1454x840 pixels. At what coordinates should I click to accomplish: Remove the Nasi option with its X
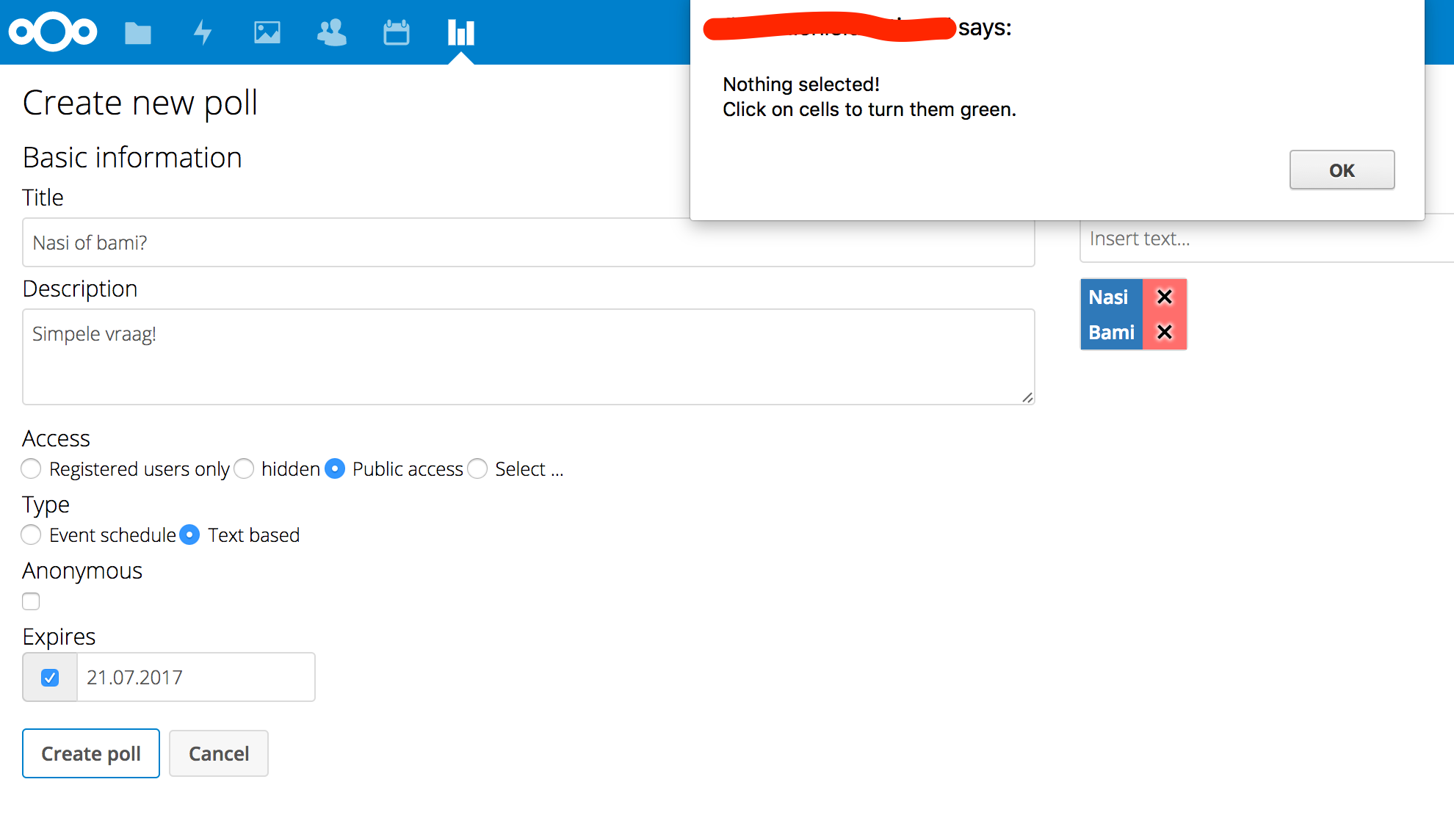point(1165,297)
